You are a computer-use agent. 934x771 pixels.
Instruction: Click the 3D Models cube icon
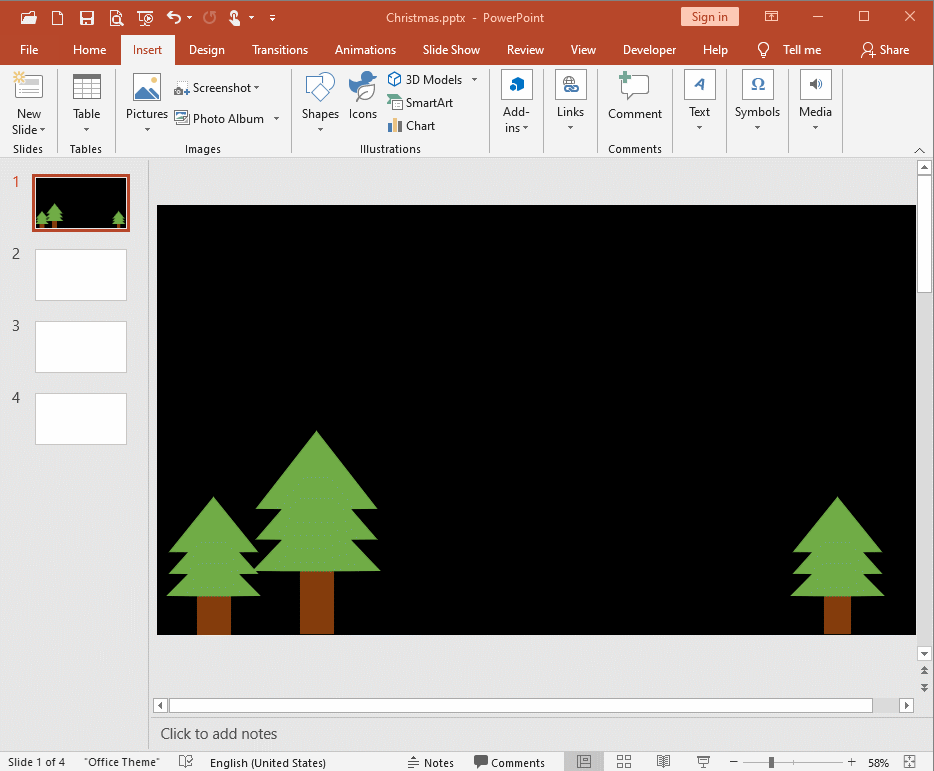394,79
